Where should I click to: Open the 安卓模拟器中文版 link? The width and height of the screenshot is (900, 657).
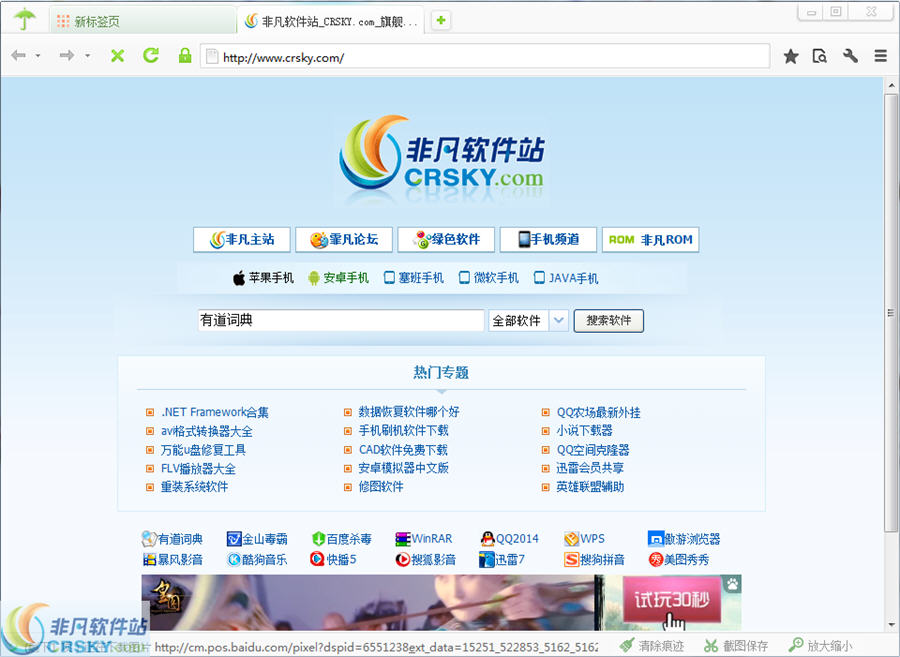point(404,468)
